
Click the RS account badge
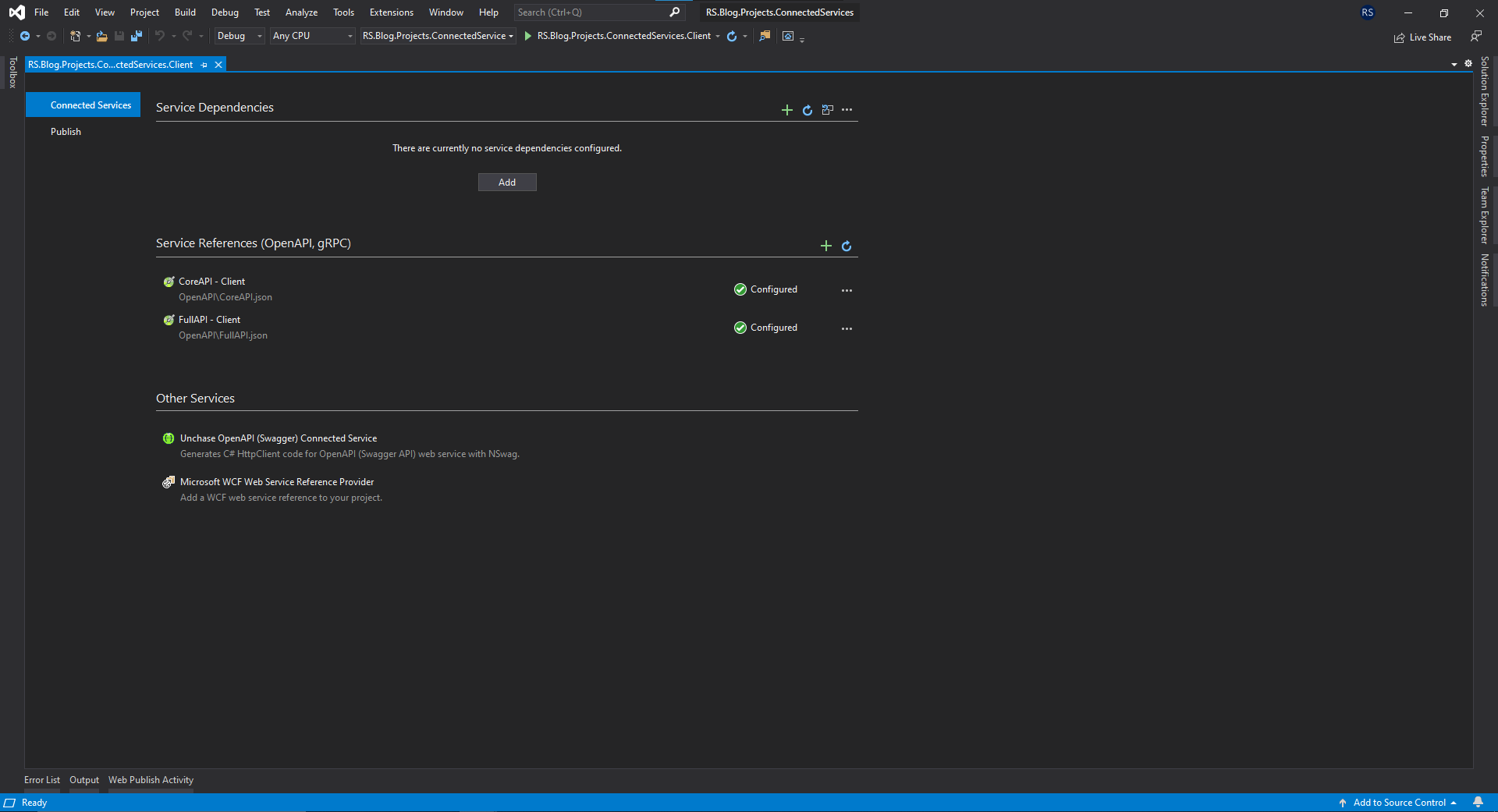pyautogui.click(x=1368, y=12)
